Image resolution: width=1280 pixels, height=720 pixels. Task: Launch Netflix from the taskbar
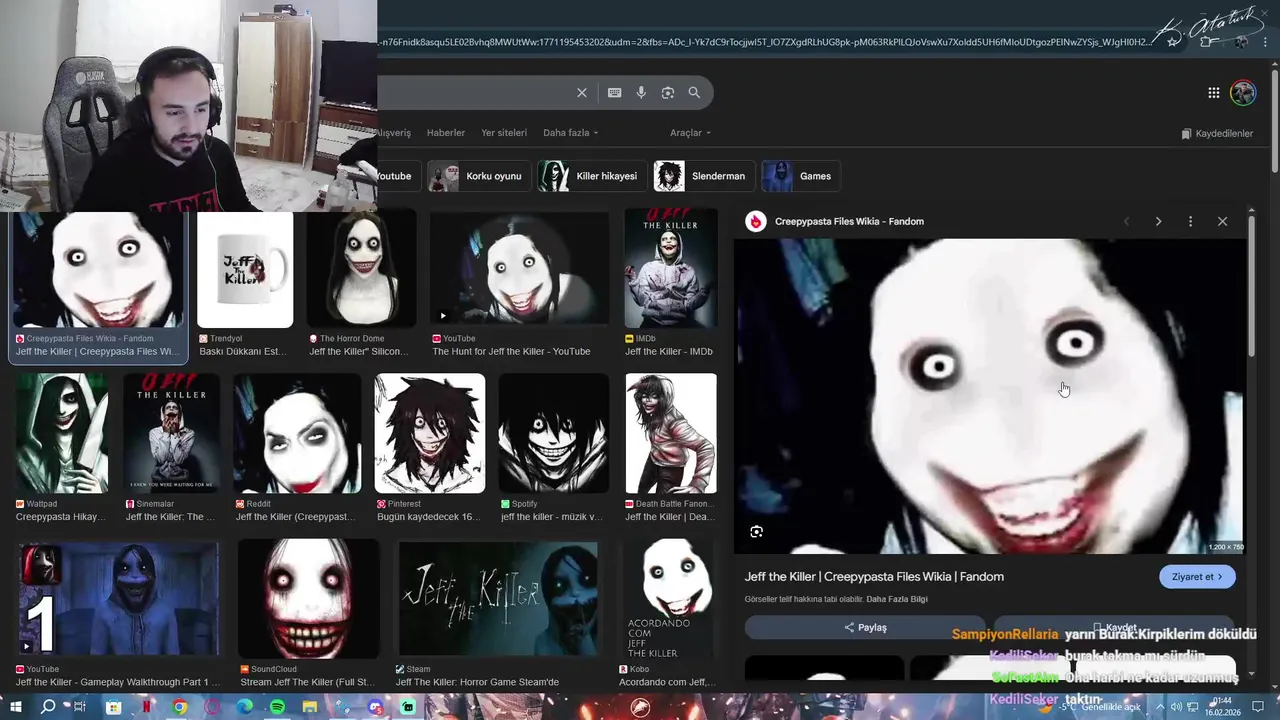tap(147, 707)
